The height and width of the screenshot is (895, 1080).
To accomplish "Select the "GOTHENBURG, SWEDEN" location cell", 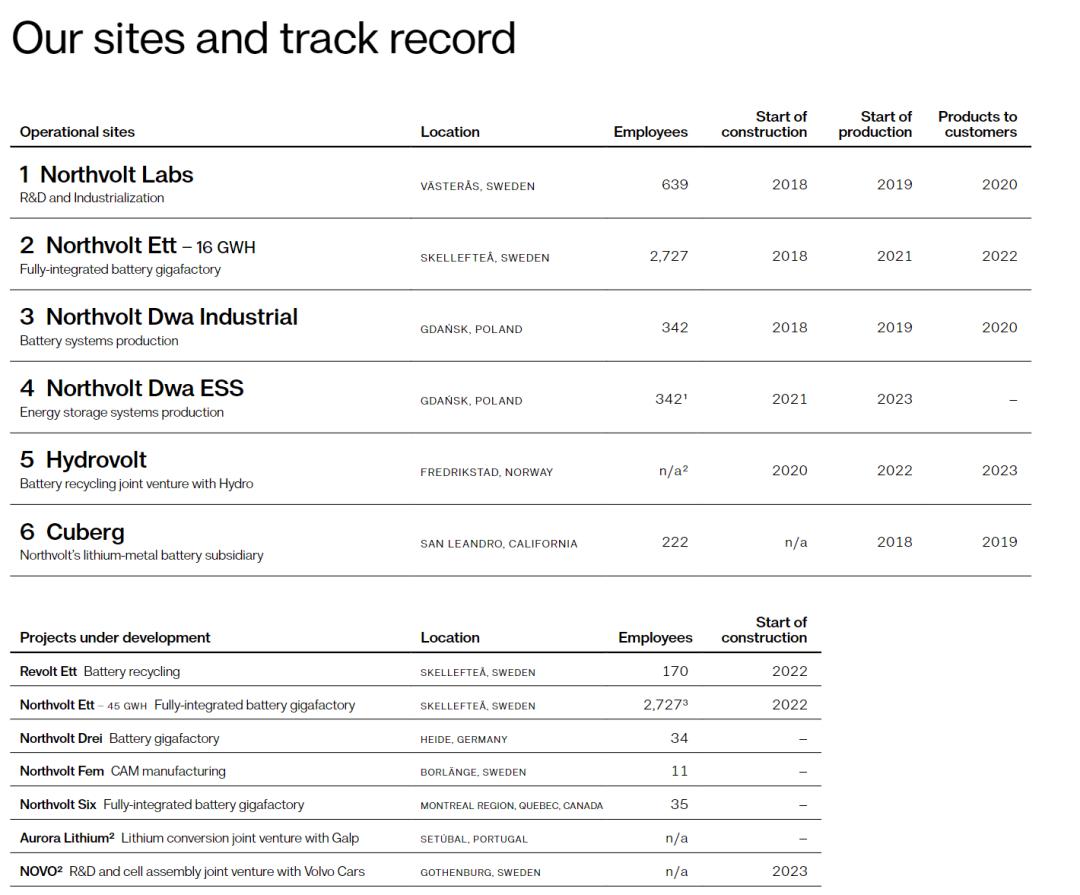I will point(481,873).
